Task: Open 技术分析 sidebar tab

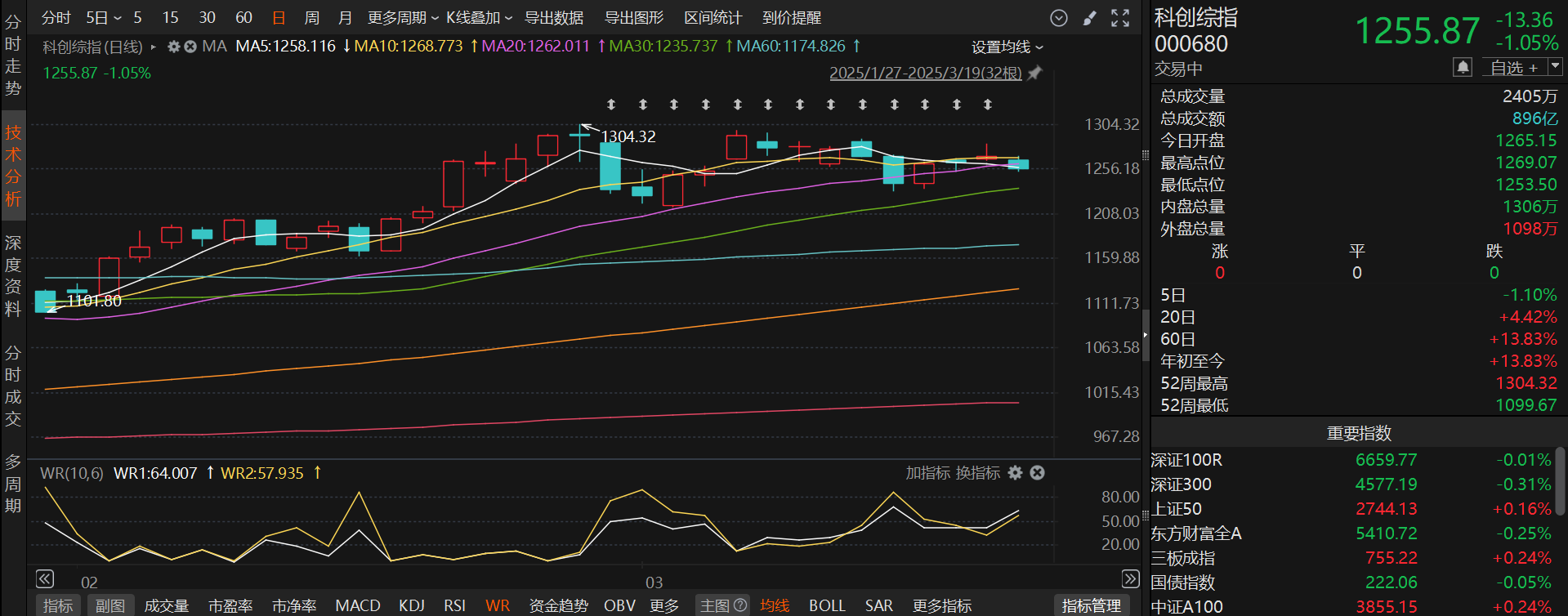Action: pos(13,166)
